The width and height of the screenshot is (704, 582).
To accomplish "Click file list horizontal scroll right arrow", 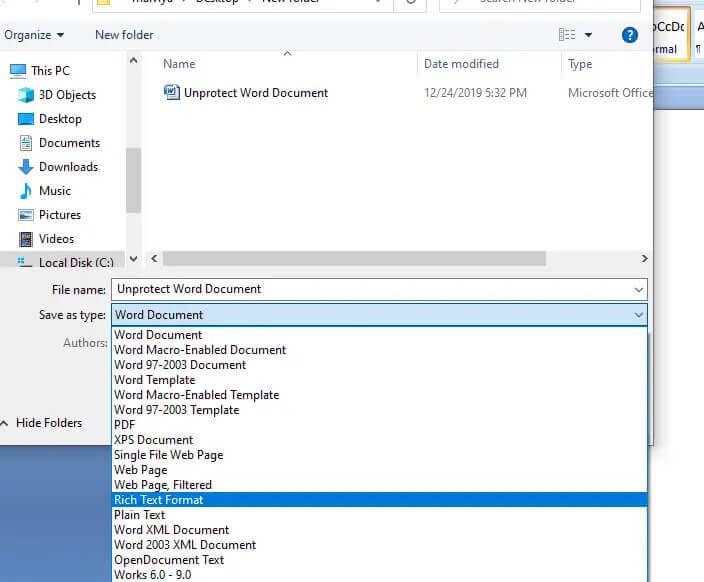I will pos(644,259).
